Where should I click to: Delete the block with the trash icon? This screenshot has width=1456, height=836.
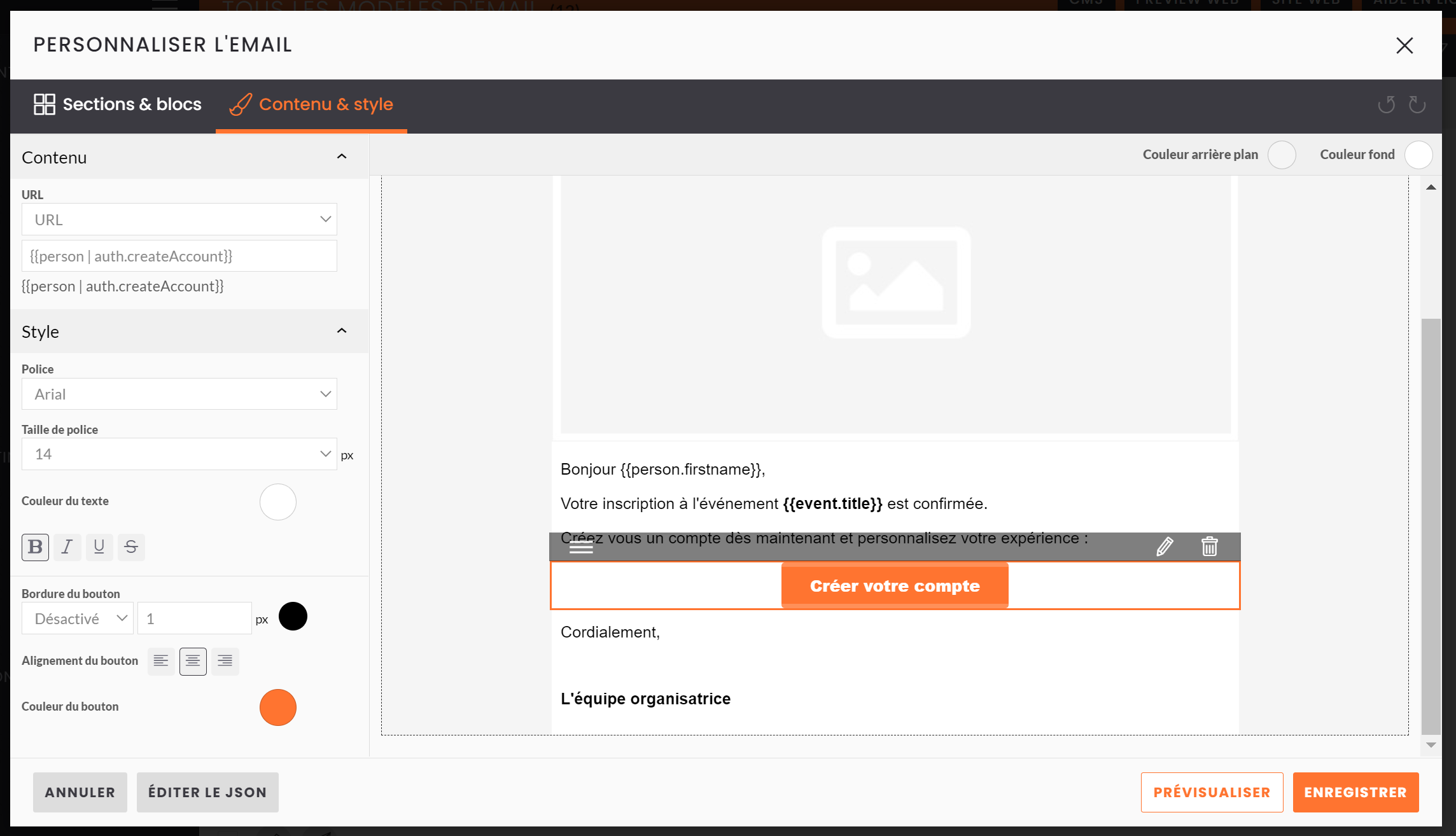1209,547
